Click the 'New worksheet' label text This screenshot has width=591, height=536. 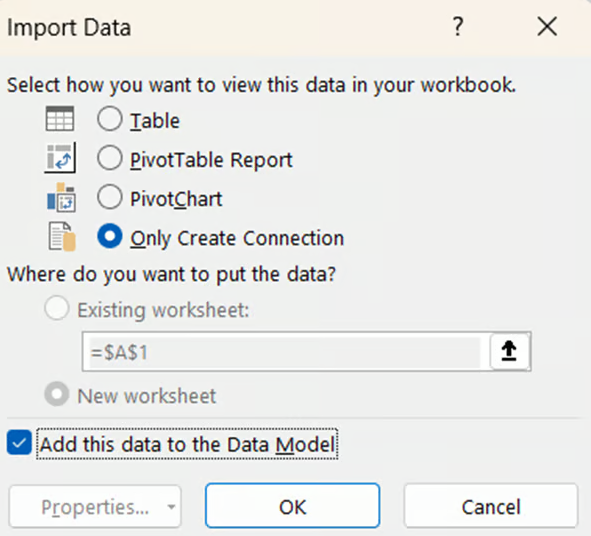click(x=147, y=396)
